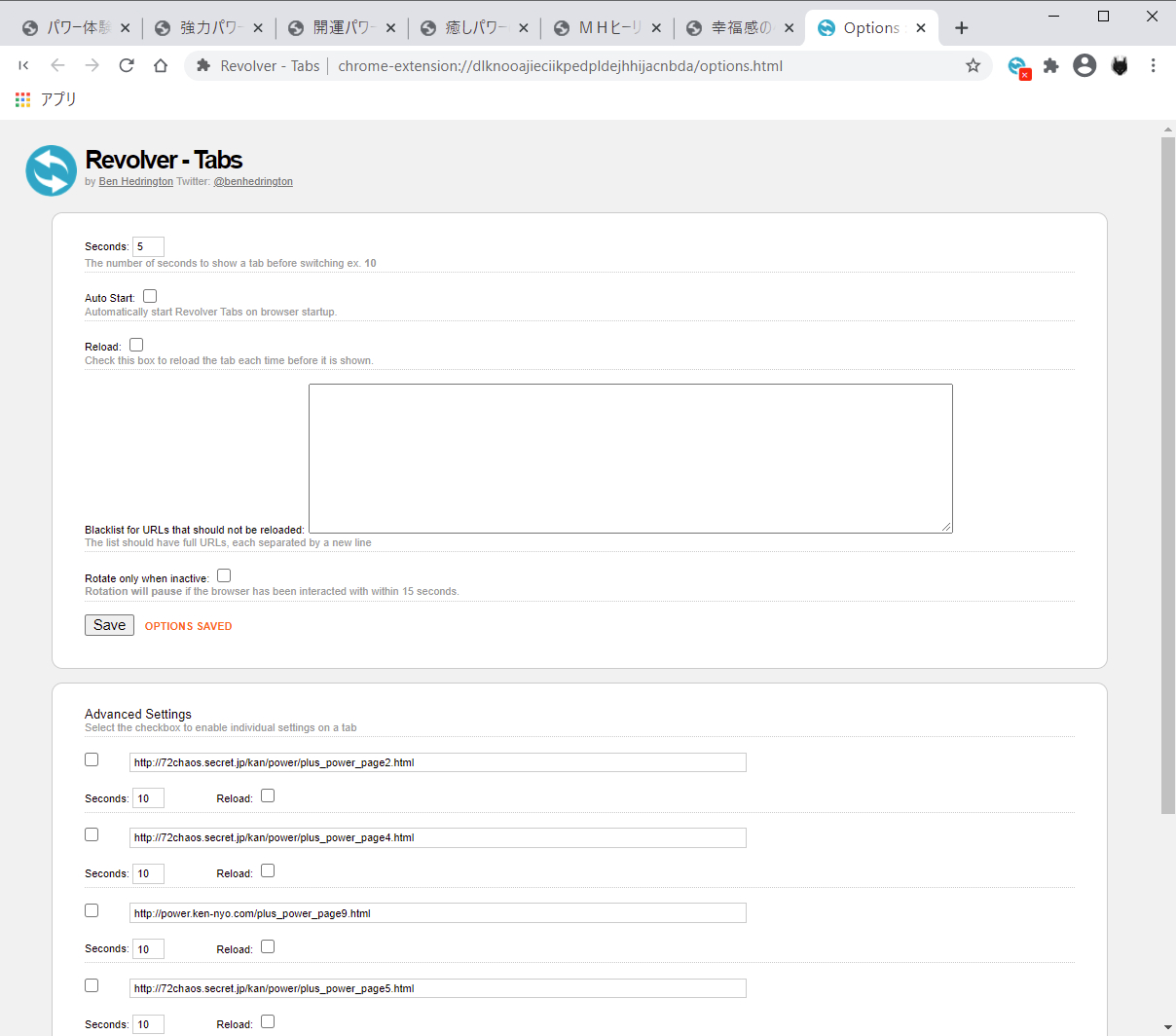Click the apps grid bookmark icon
Viewport: 1176px width, 1036px height.
(x=23, y=99)
